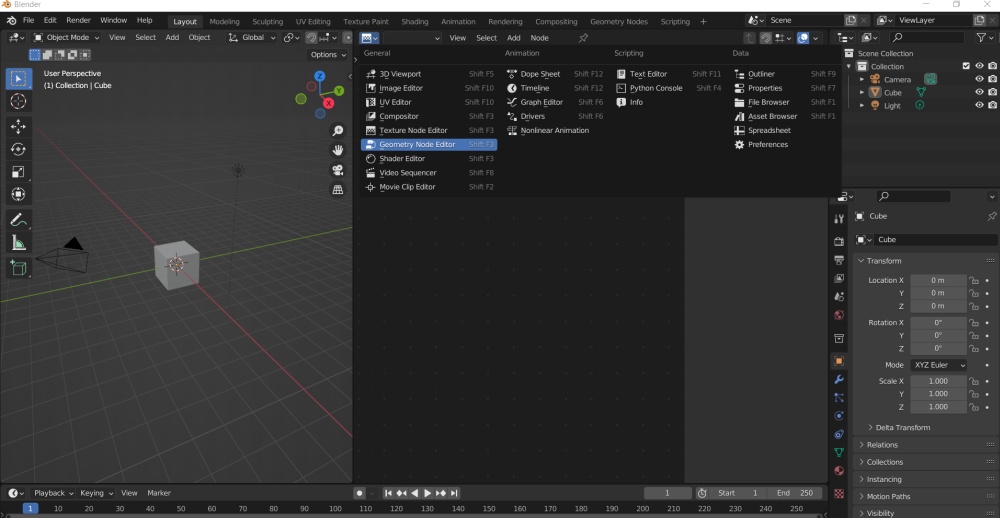Viewport: 1000px width, 518px height.
Task: Expand the Camera item in outliner
Action: pos(862,80)
